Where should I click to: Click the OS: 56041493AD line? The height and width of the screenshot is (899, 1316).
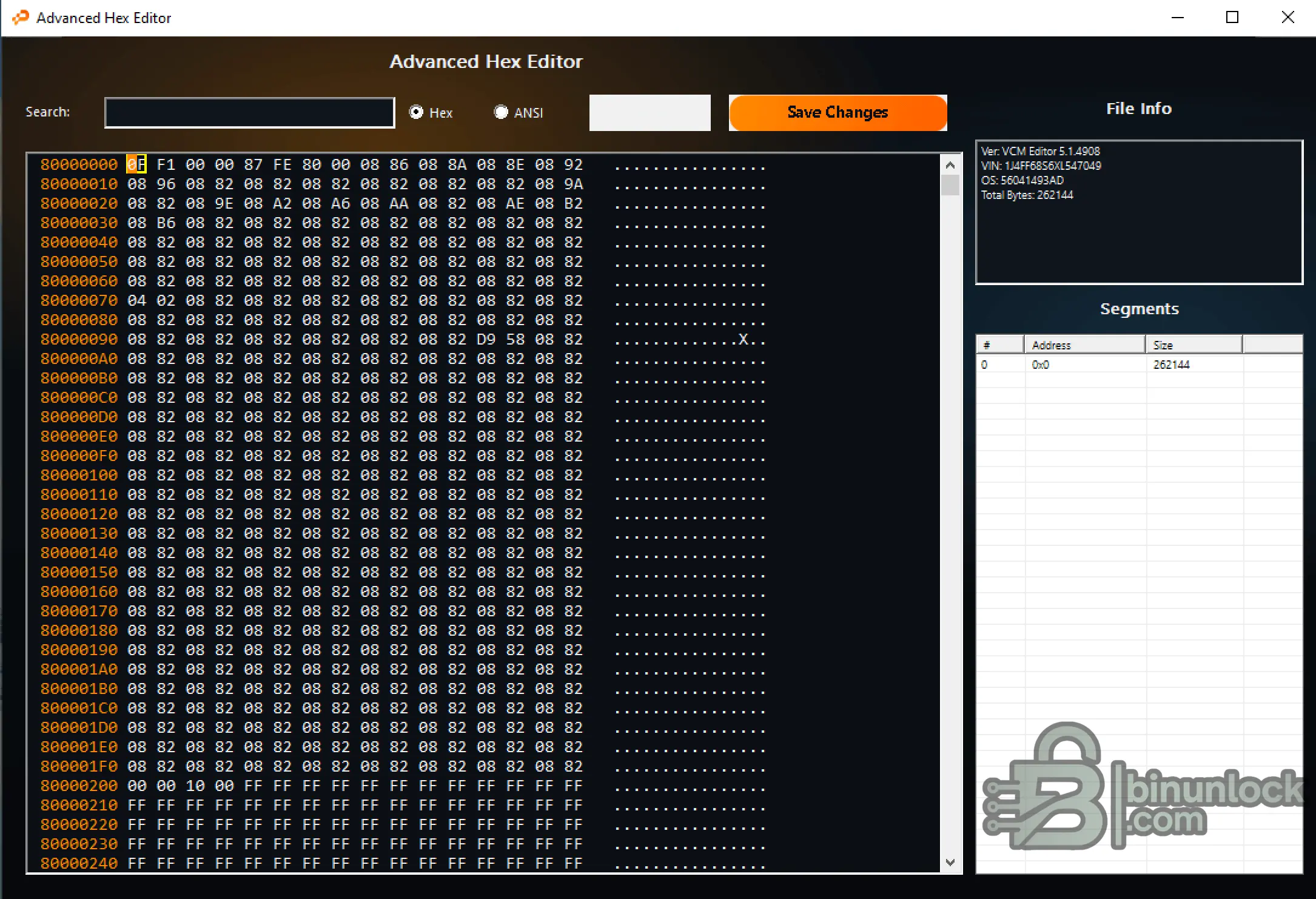(1022, 180)
